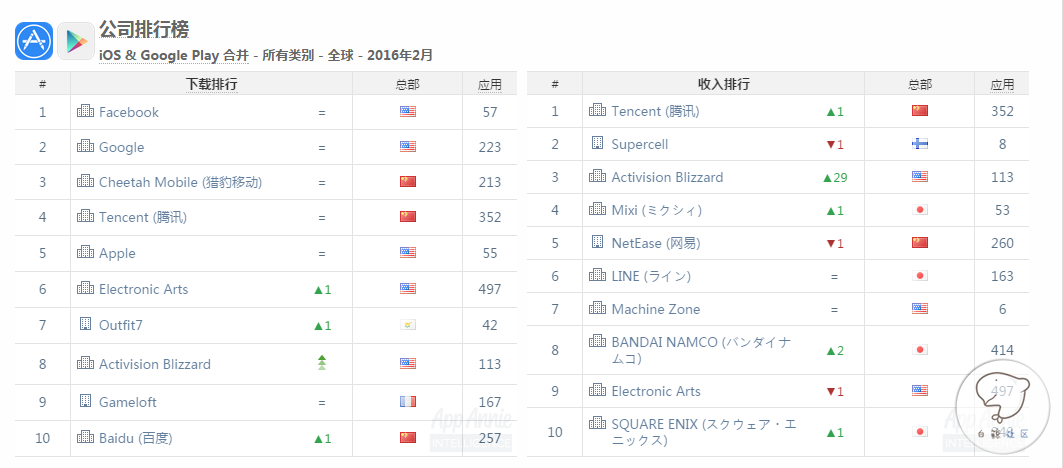The width and height of the screenshot is (1063, 468).
Task: Click the China flag next to Cheetah Mobile
Action: [x=407, y=182]
